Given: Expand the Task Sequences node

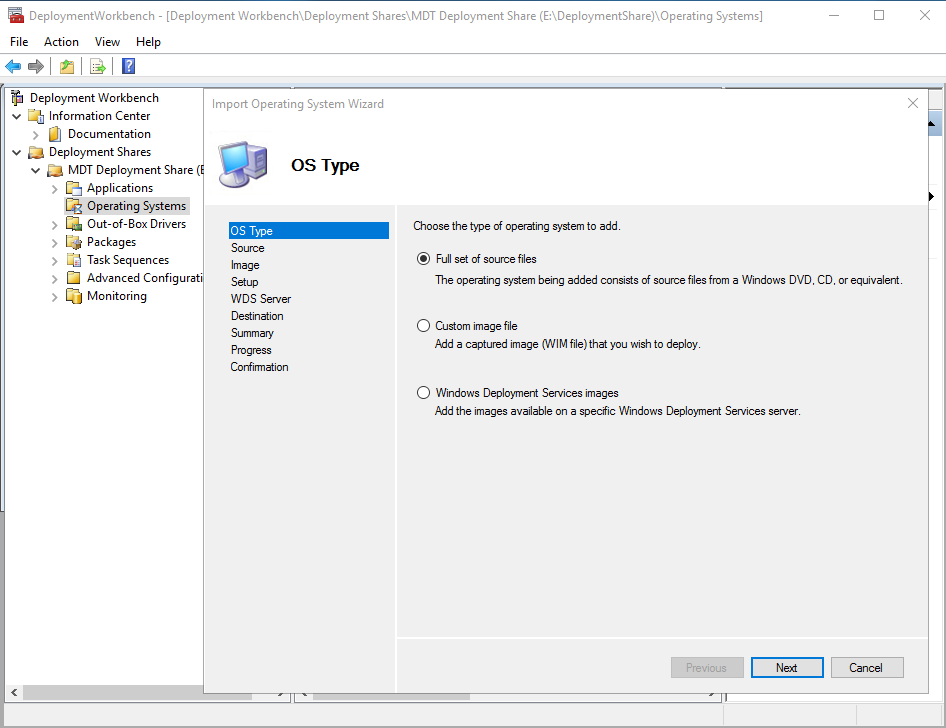Looking at the screenshot, I should click(54, 261).
